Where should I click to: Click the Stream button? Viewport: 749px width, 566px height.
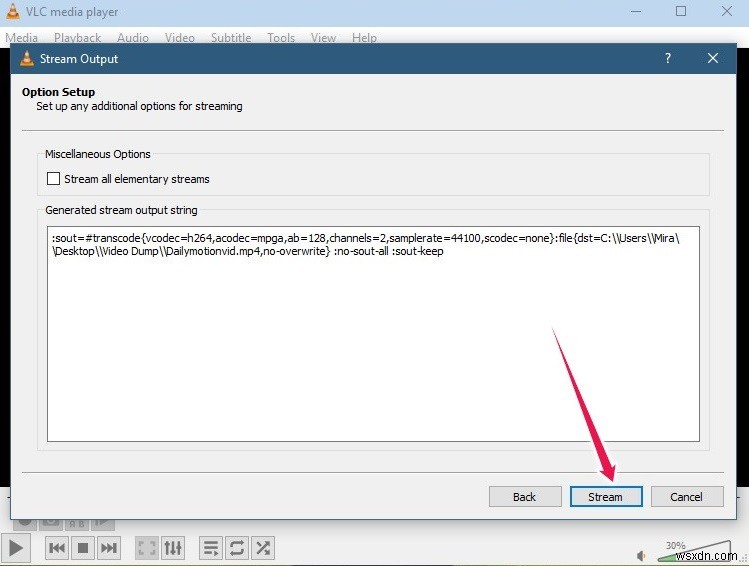click(x=606, y=497)
